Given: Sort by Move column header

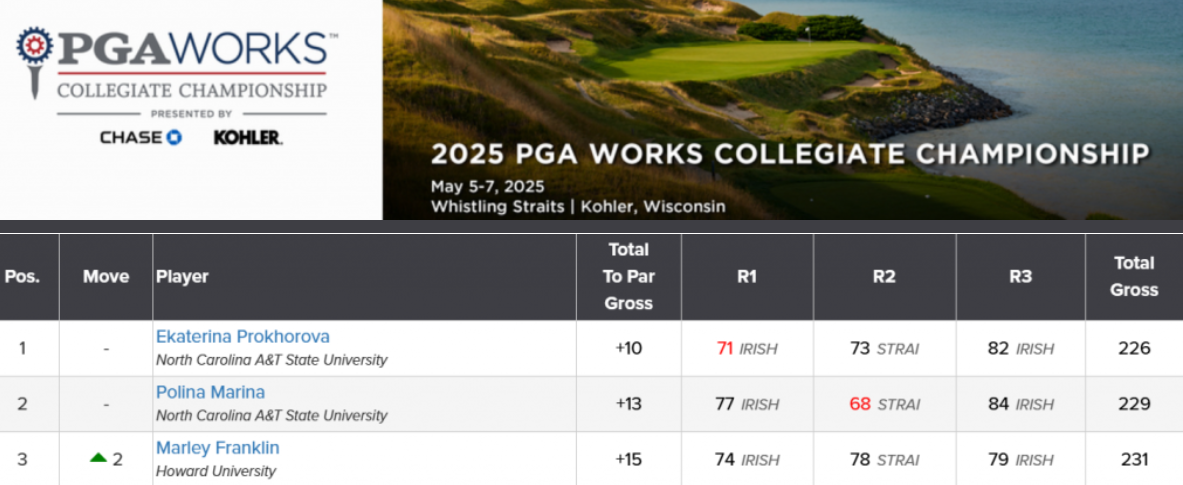Looking at the screenshot, I should (106, 277).
